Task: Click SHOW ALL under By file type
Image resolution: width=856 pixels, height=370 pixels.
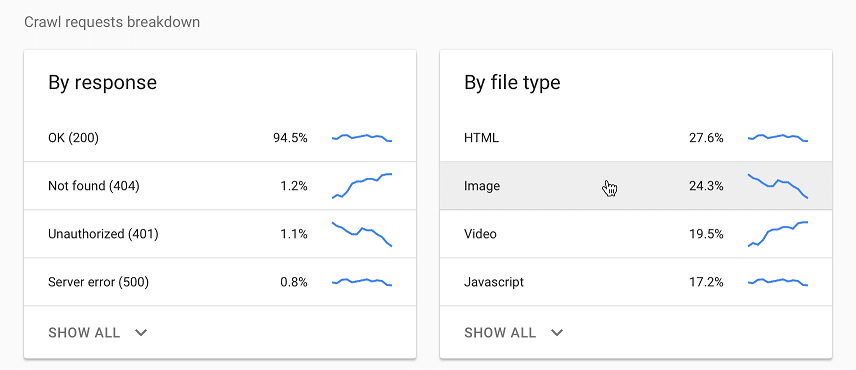Action: click(x=500, y=333)
